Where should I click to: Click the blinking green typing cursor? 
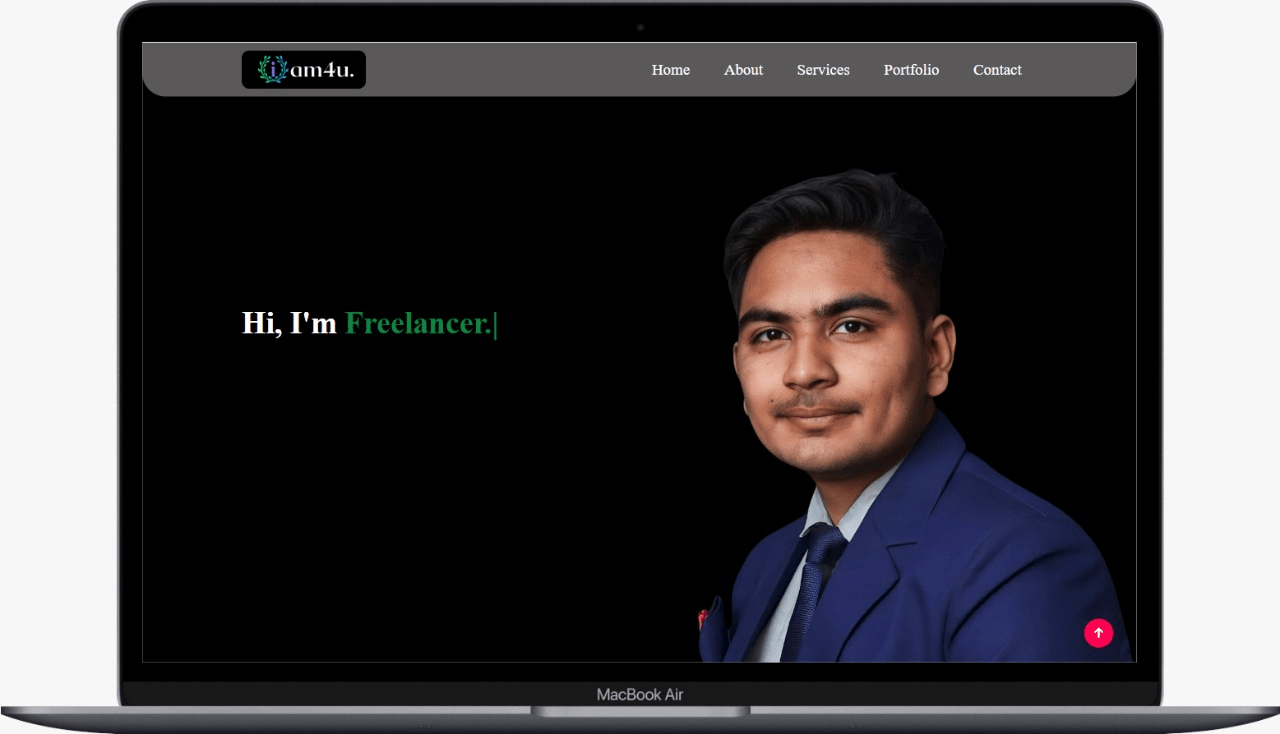[496, 324]
